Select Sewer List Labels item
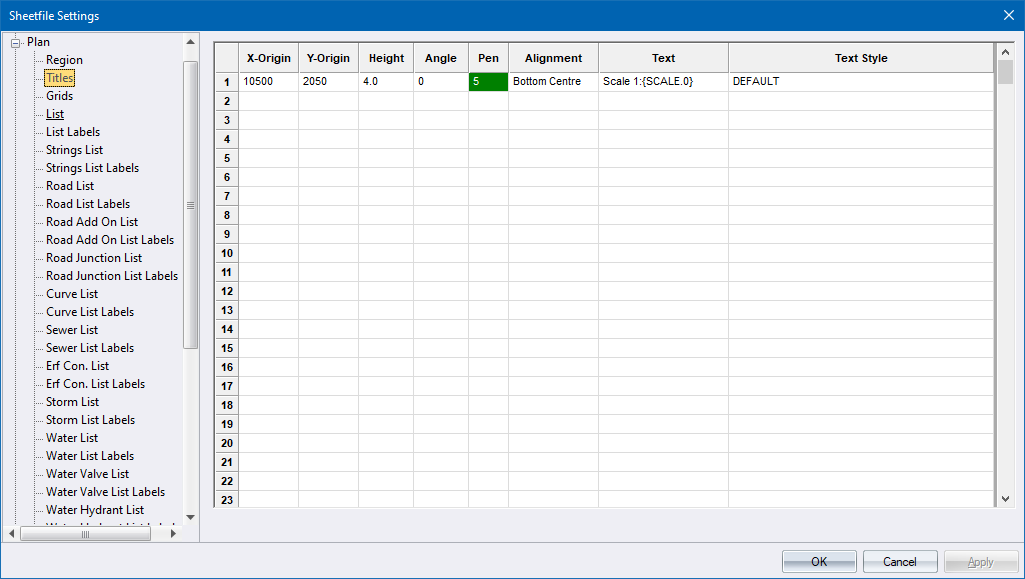The width and height of the screenshot is (1025, 579). click(90, 348)
